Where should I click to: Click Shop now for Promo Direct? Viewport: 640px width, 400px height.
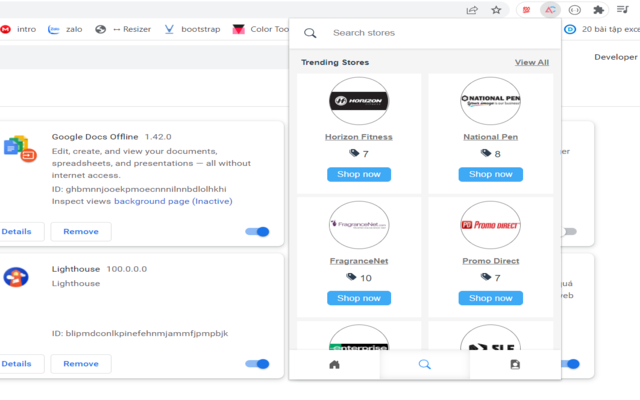click(491, 298)
